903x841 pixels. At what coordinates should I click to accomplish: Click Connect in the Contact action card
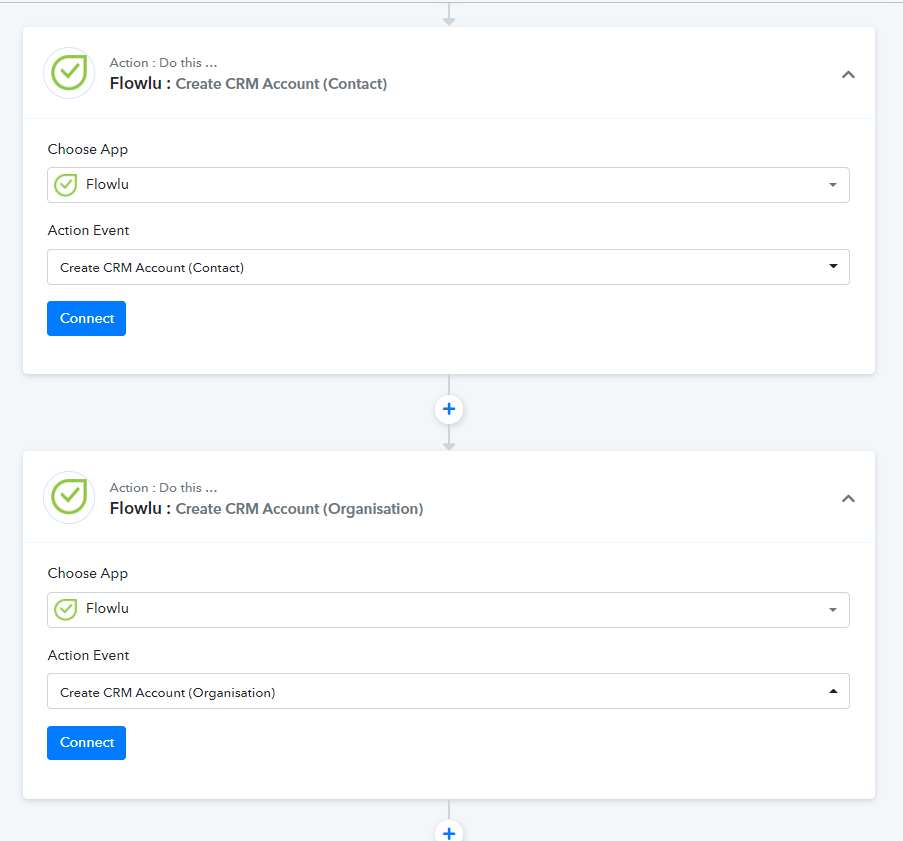[86, 319]
